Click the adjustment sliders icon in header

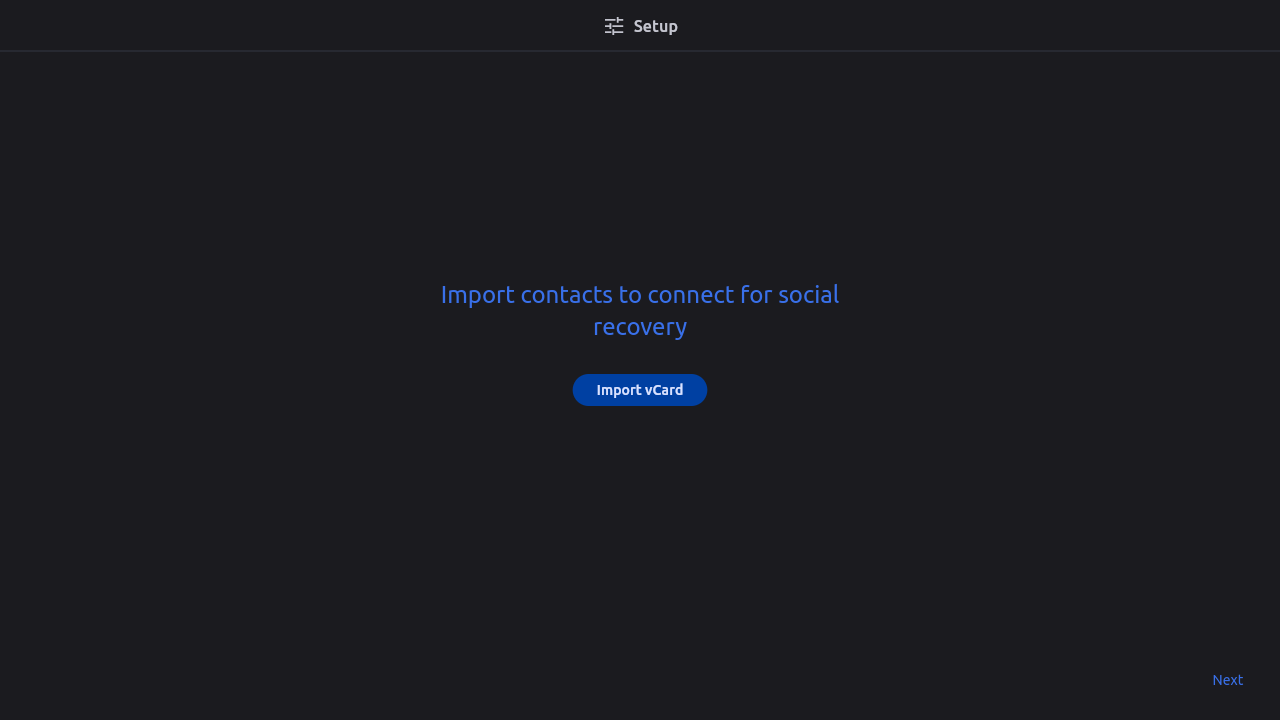(x=614, y=26)
